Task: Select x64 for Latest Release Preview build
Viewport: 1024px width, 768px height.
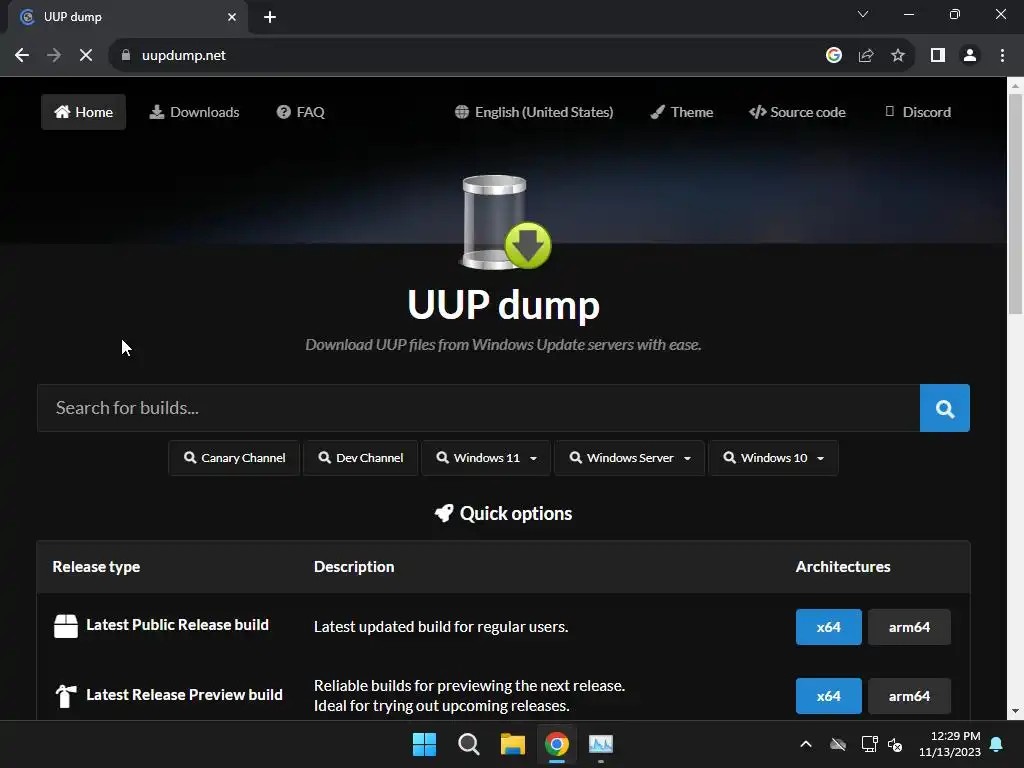Action: (x=829, y=696)
